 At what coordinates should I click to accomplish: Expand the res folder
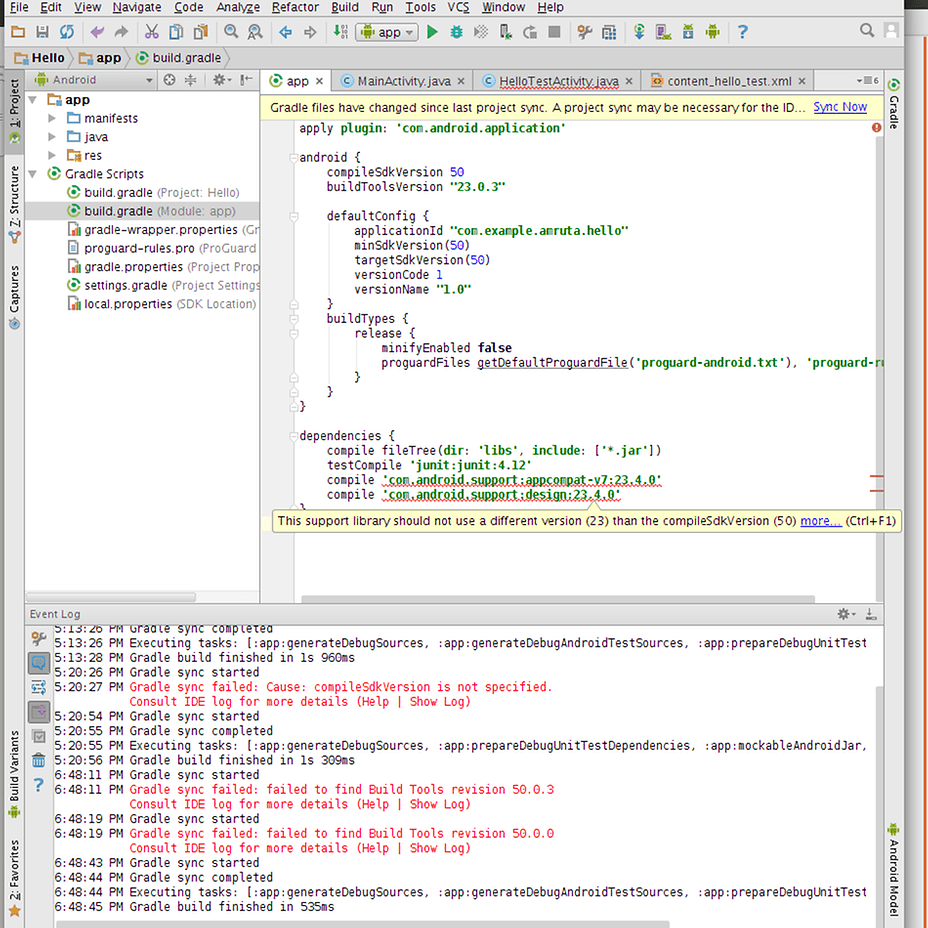point(52,155)
